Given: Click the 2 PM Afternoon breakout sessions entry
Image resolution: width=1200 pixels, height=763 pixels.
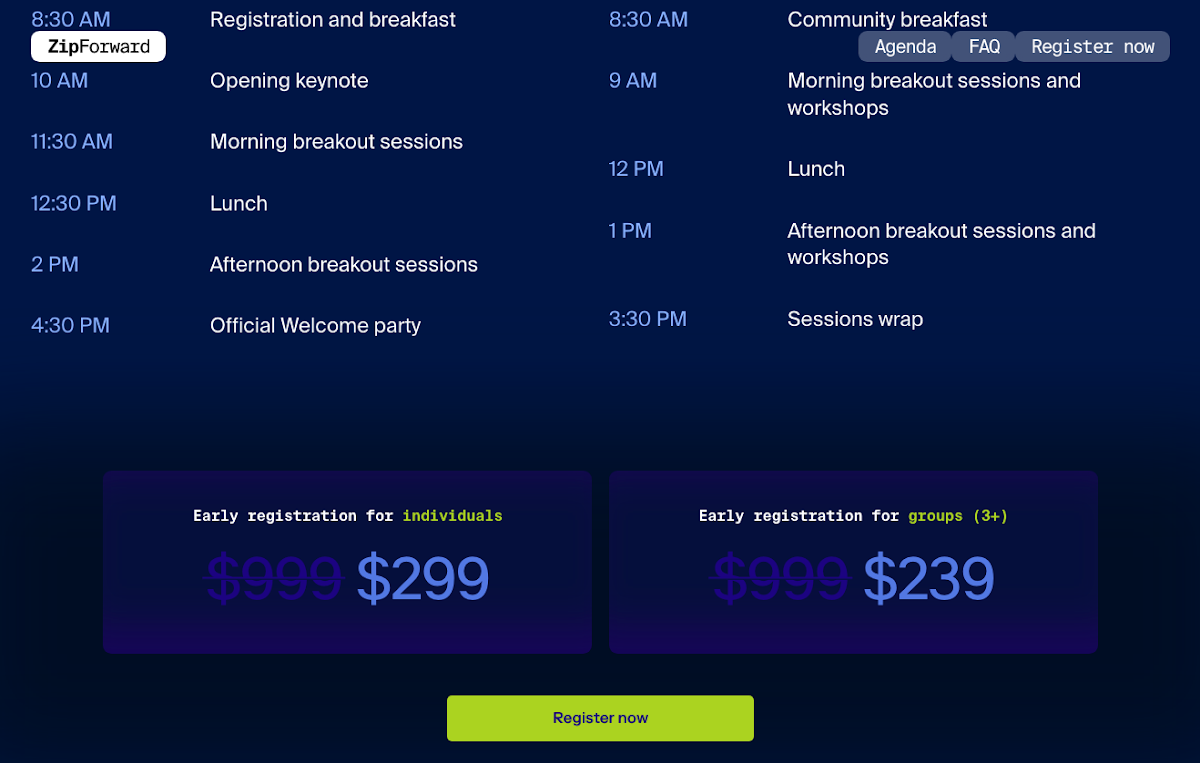Looking at the screenshot, I should [x=344, y=265].
